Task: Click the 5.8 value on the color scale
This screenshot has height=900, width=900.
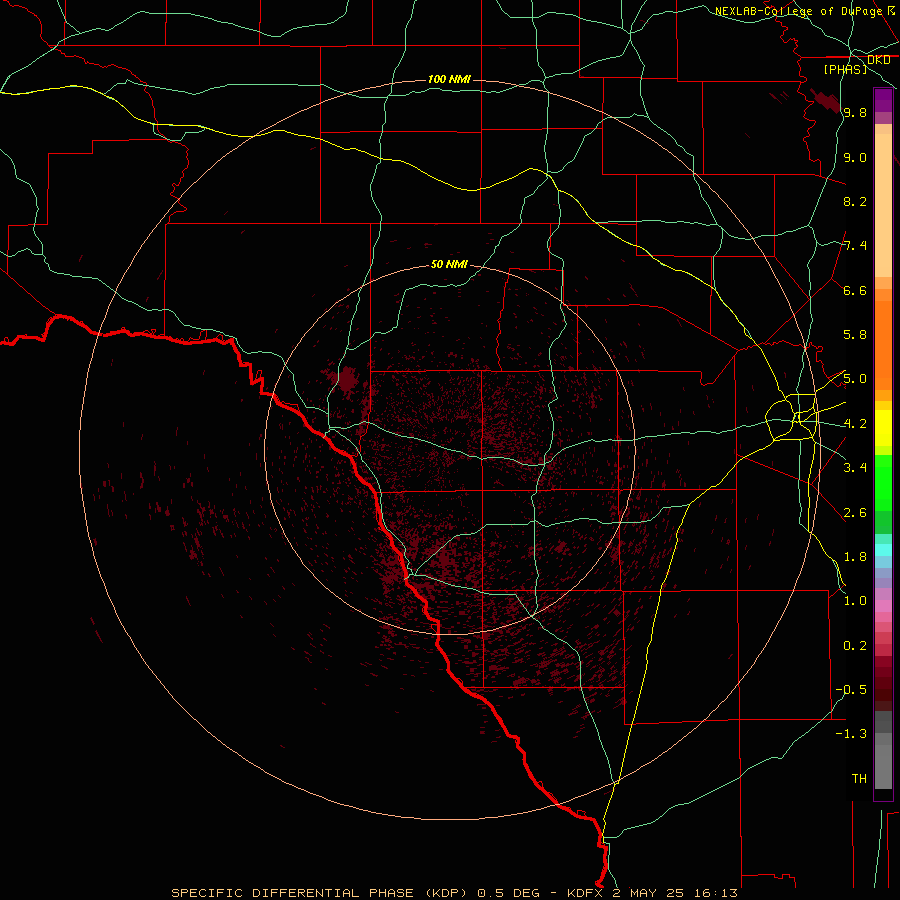Action: tap(855, 335)
